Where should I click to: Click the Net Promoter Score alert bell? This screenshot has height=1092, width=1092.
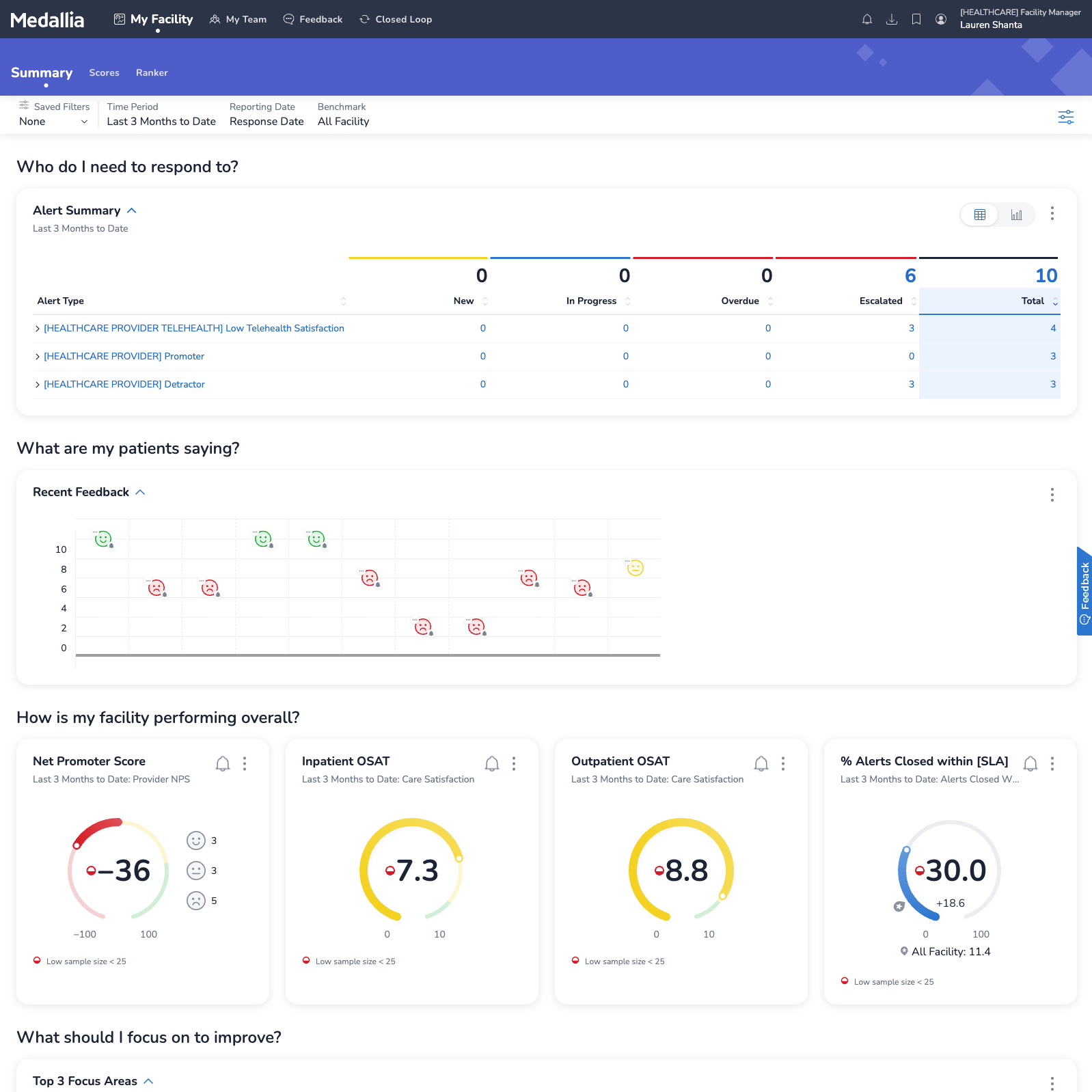(x=223, y=763)
